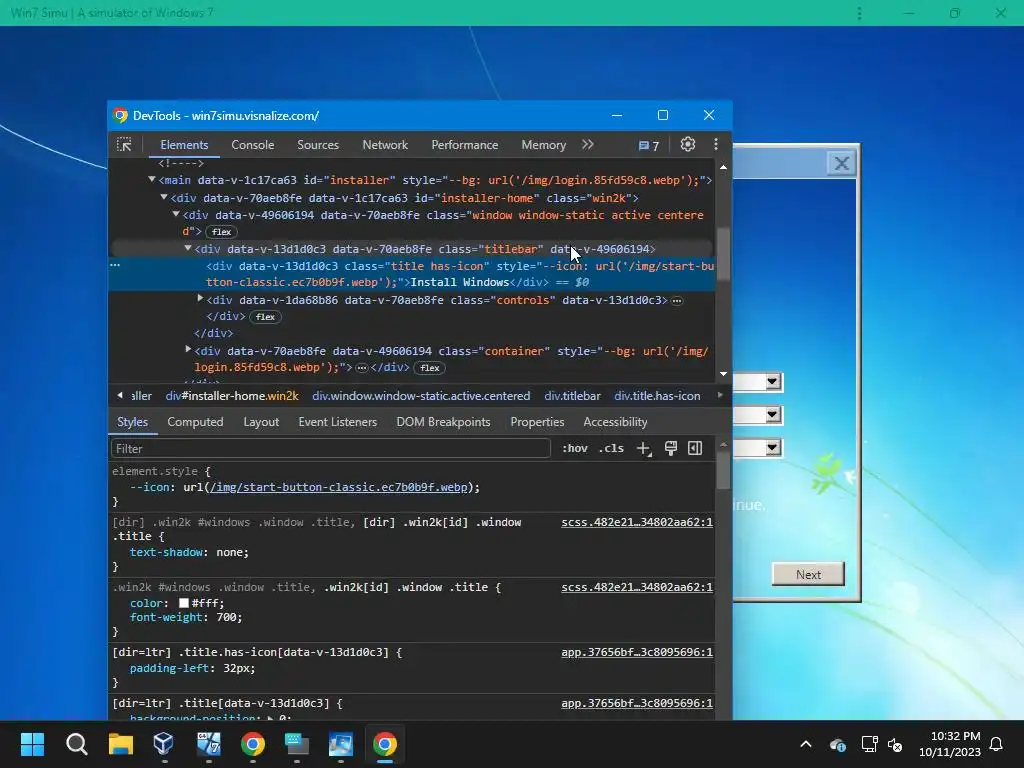Collapse the window-static div node
Image resolution: width=1024 pixels, height=768 pixels.
coord(176,214)
